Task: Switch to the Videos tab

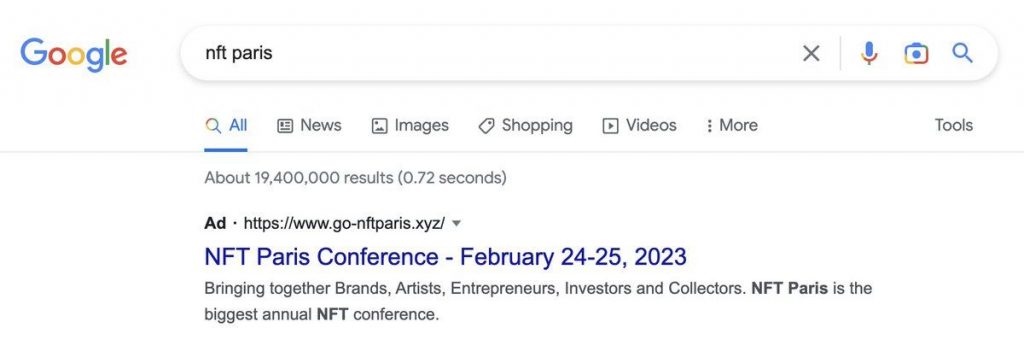Action: pyautogui.click(x=639, y=125)
